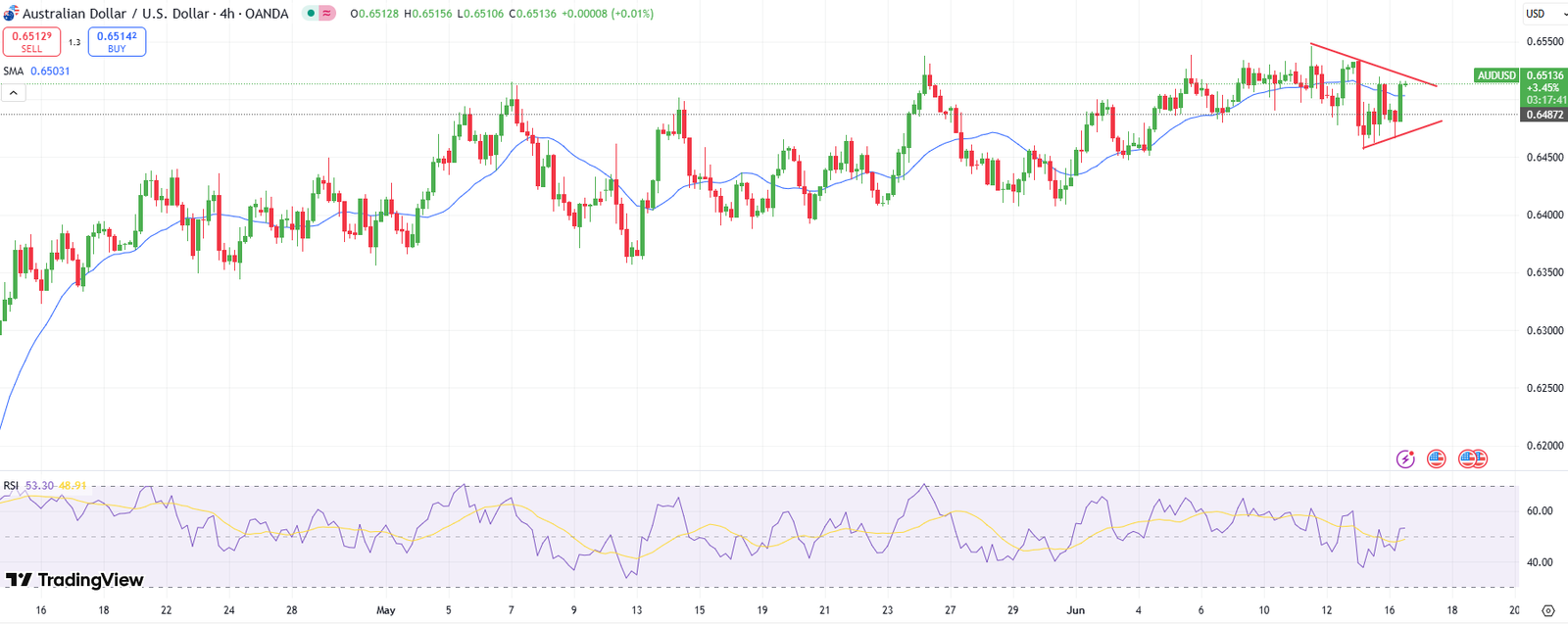Click the SELL 0.65129 button

click(x=31, y=41)
